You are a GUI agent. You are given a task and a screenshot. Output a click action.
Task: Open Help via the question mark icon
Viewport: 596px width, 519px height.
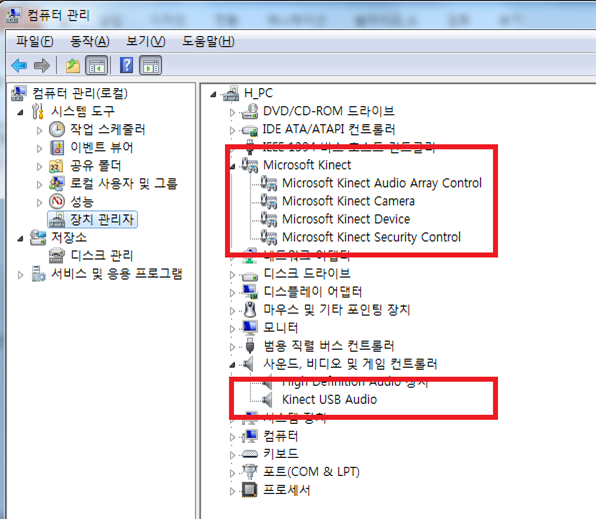(x=126, y=65)
